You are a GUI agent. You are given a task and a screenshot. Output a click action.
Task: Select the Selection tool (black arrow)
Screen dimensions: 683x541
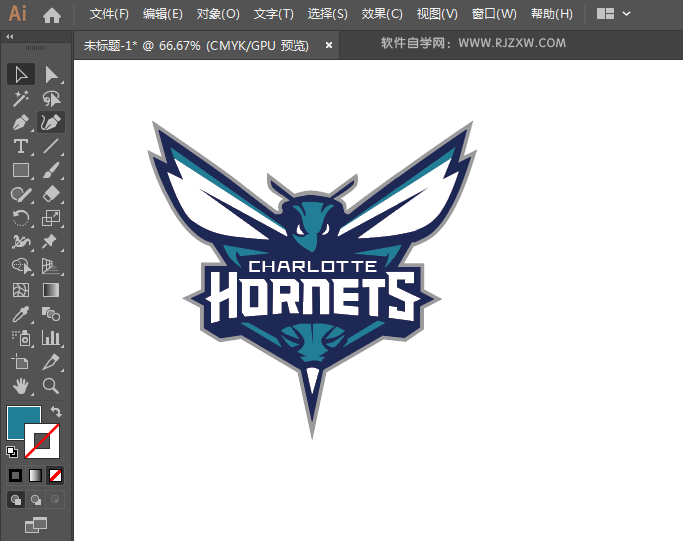coord(20,74)
